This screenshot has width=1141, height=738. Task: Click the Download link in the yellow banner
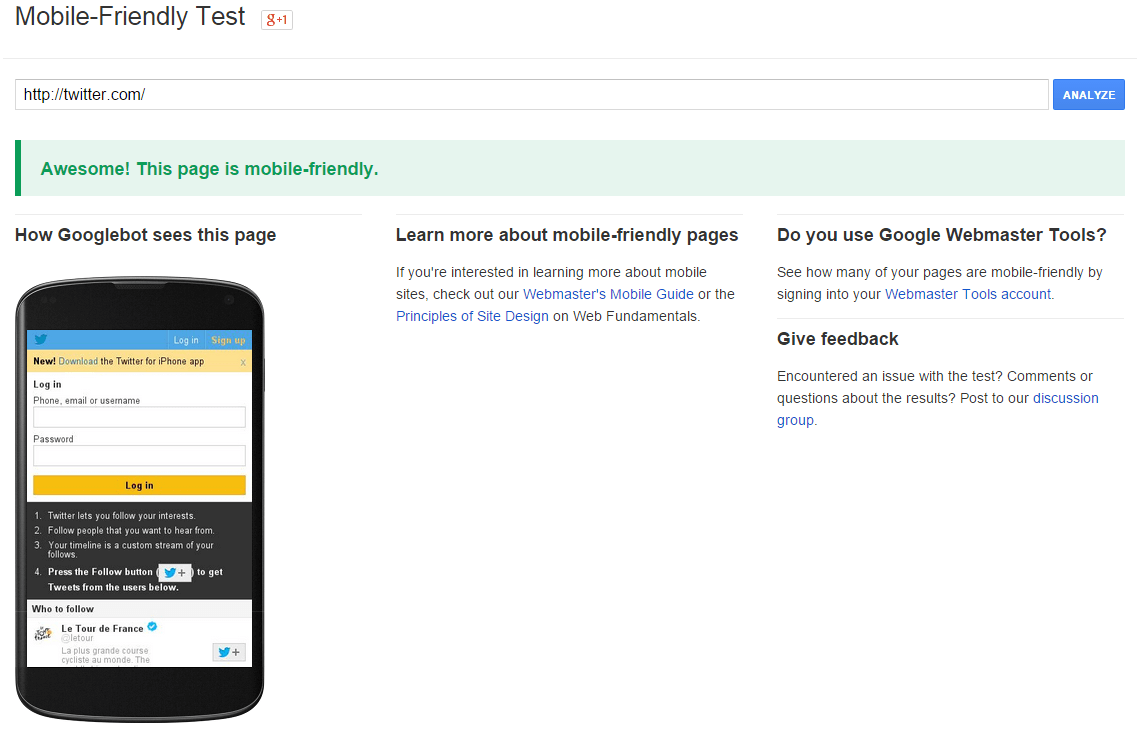(78, 361)
